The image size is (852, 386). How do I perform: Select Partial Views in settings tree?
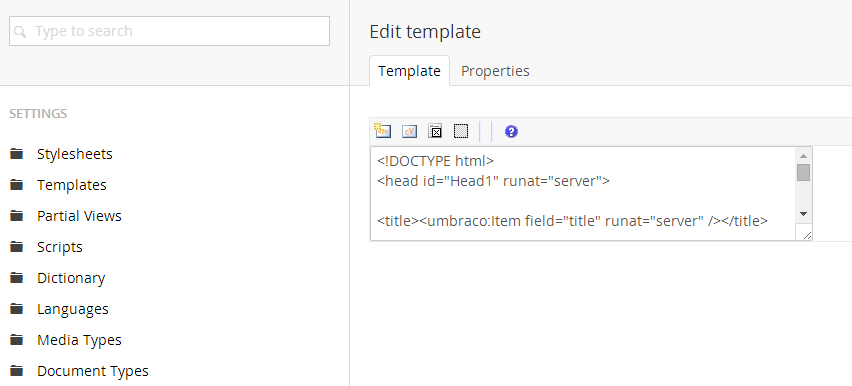tap(79, 216)
